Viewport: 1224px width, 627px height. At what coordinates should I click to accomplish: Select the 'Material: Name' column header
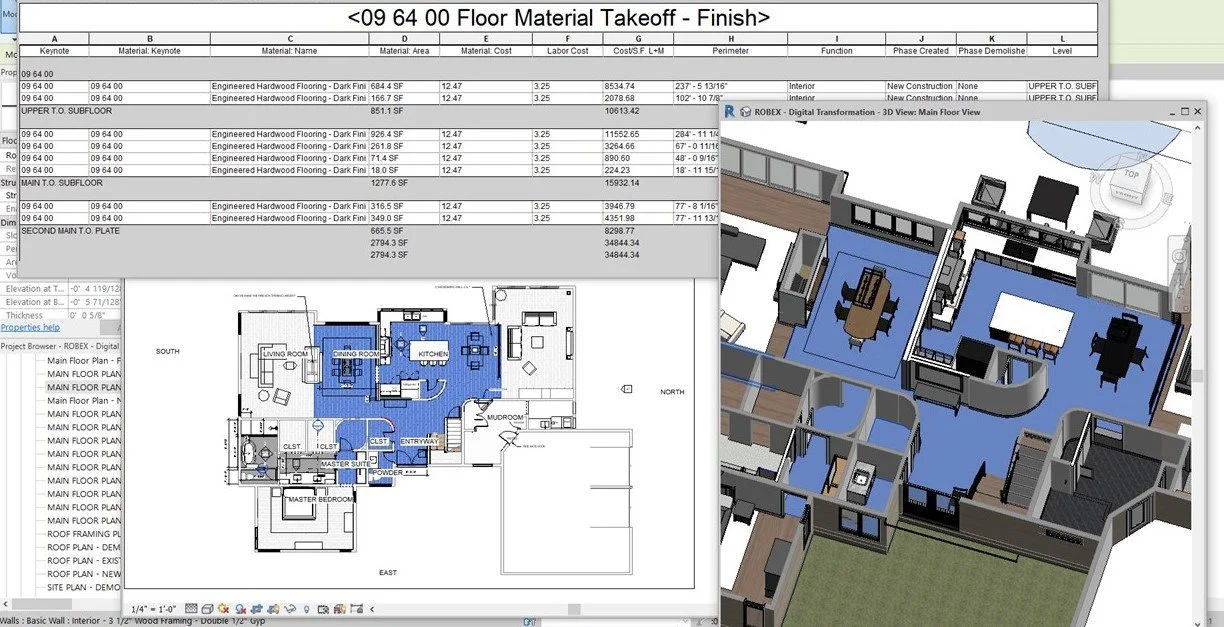click(x=290, y=50)
